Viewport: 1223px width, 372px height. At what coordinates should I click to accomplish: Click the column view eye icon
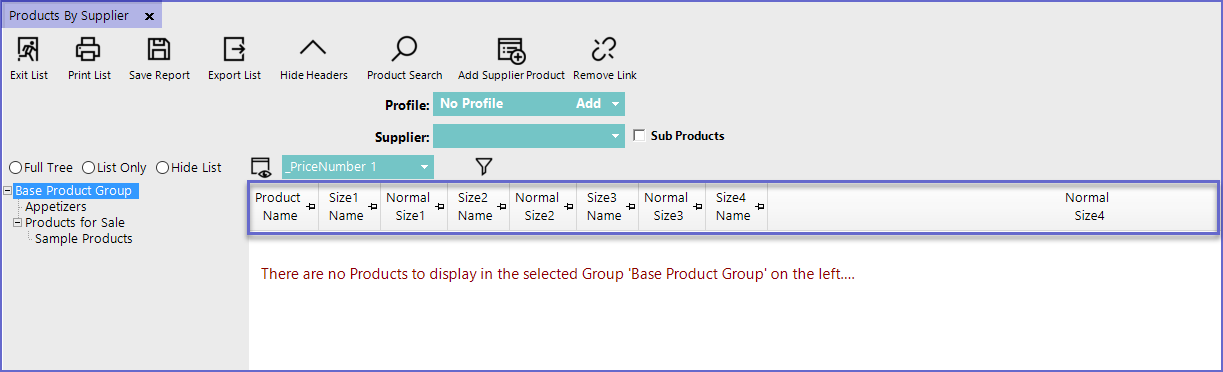tap(261, 167)
